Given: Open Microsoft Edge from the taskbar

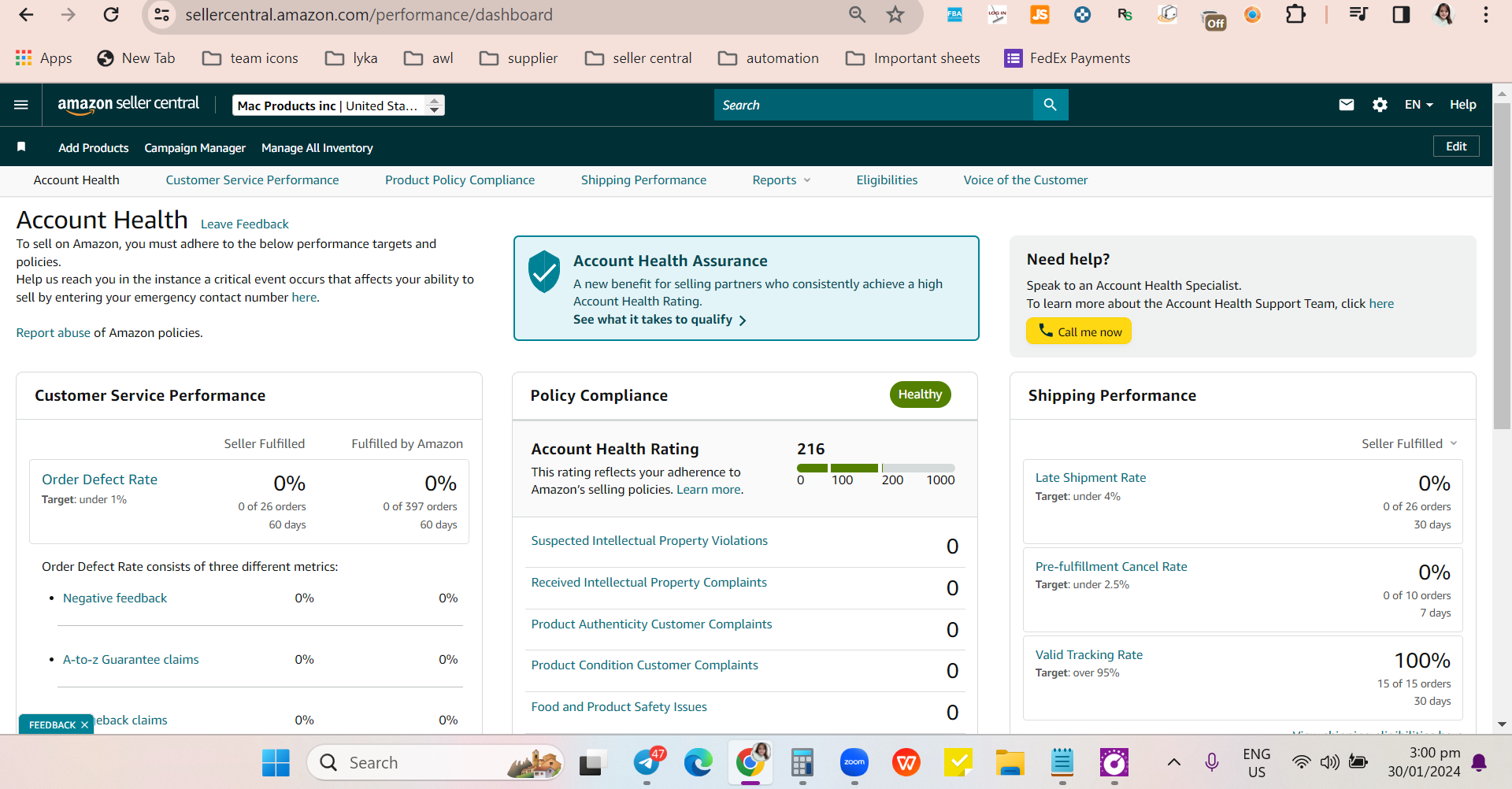Looking at the screenshot, I should [698, 762].
